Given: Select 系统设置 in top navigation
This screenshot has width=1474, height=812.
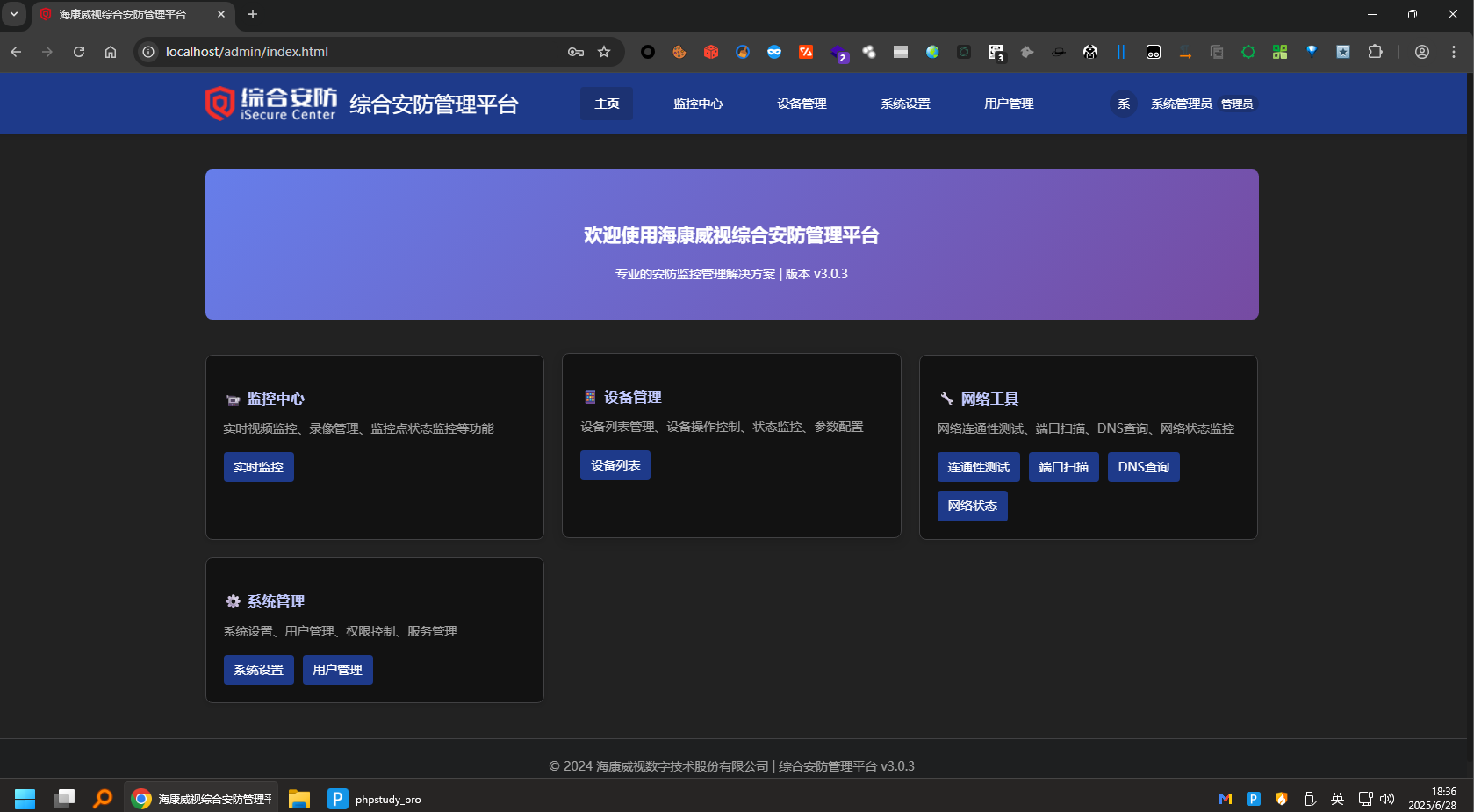Looking at the screenshot, I should (x=905, y=104).
